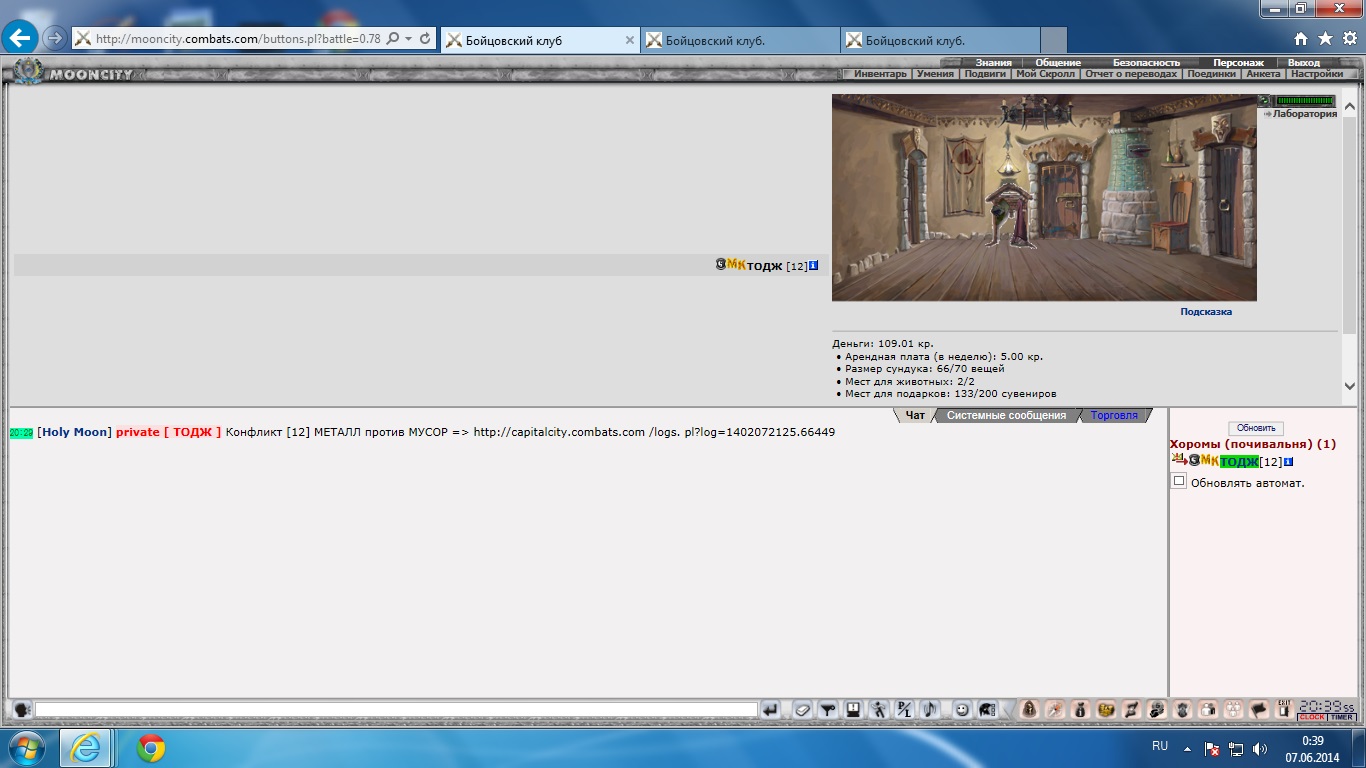Click the speaking head icon left of chat input
Image resolution: width=1366 pixels, height=768 pixels.
pos(21,709)
